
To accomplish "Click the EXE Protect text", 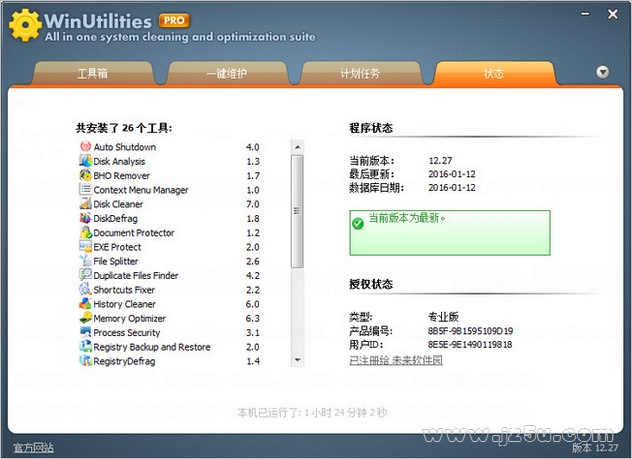I will tap(117, 247).
